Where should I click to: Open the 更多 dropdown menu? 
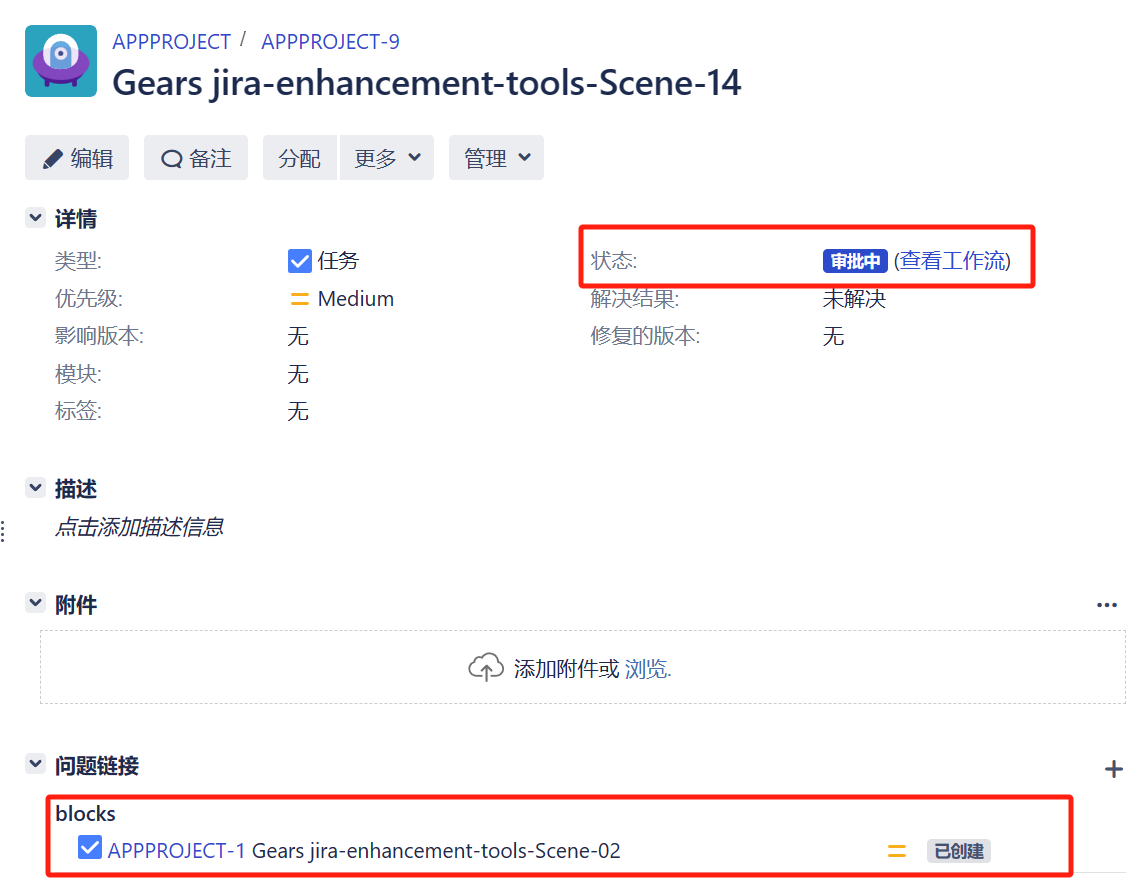[x=387, y=158]
